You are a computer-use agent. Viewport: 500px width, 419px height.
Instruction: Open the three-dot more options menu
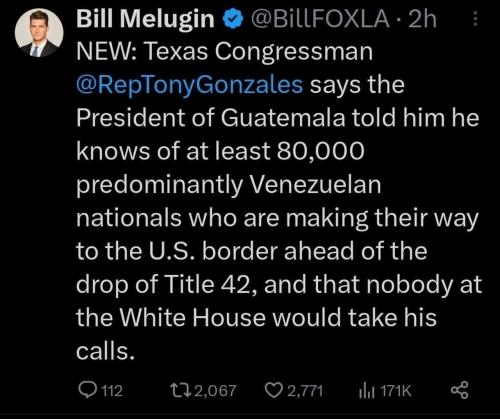click(x=476, y=19)
